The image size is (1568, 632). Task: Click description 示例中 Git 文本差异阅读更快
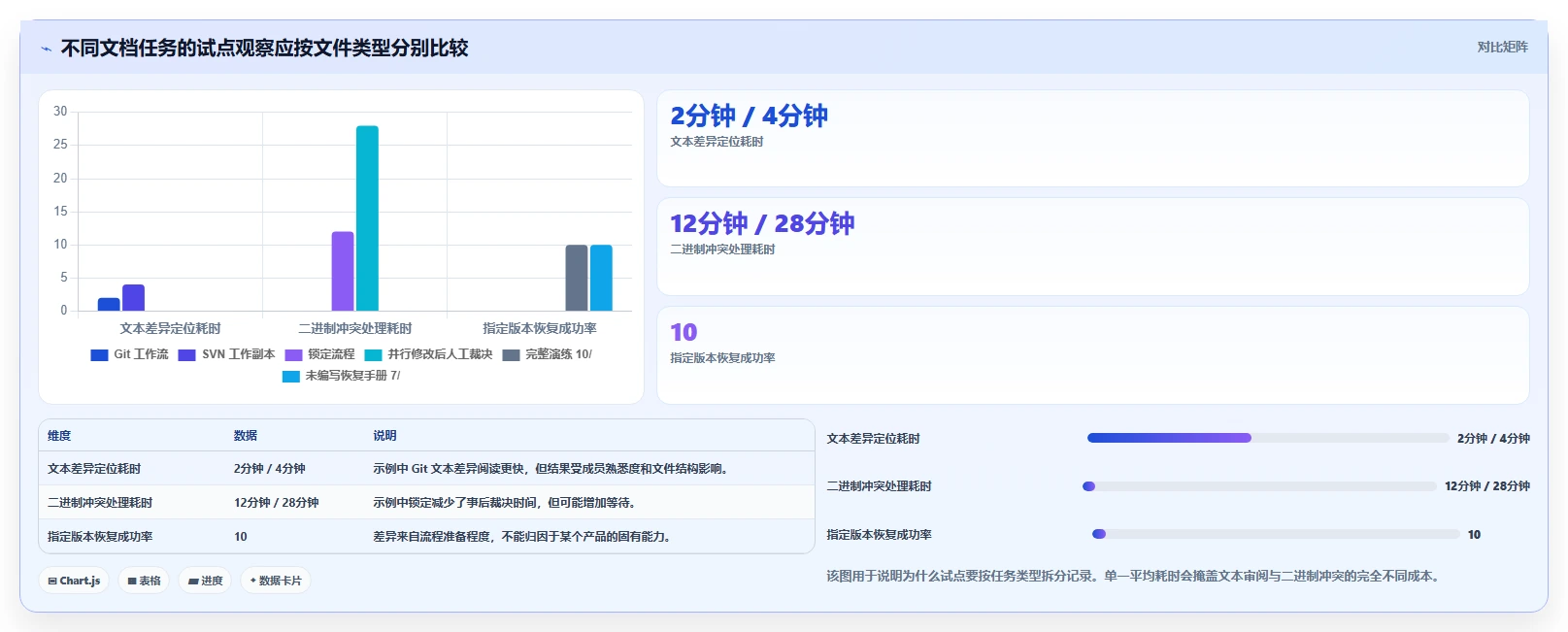(550, 469)
